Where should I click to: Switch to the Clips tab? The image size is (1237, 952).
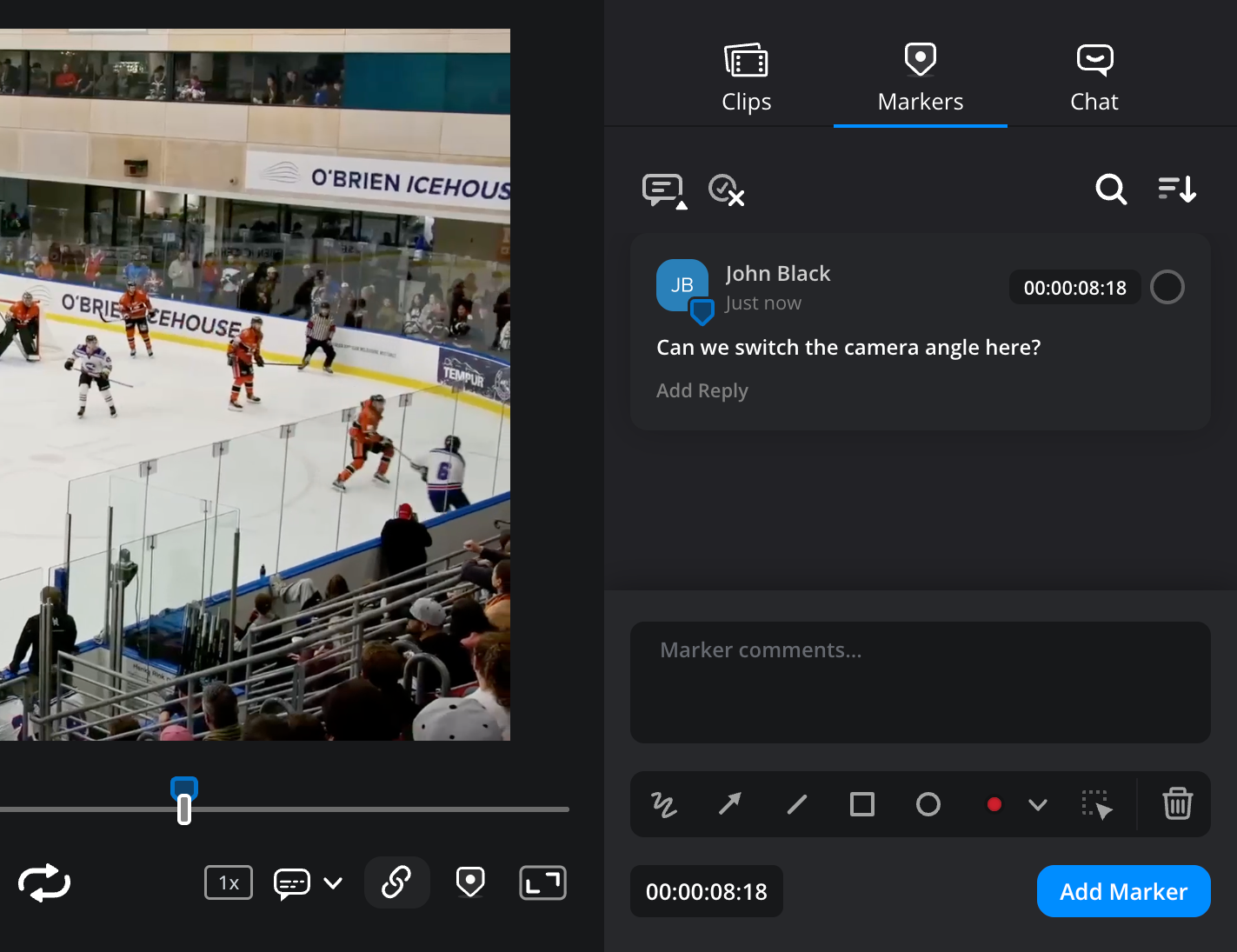746,77
